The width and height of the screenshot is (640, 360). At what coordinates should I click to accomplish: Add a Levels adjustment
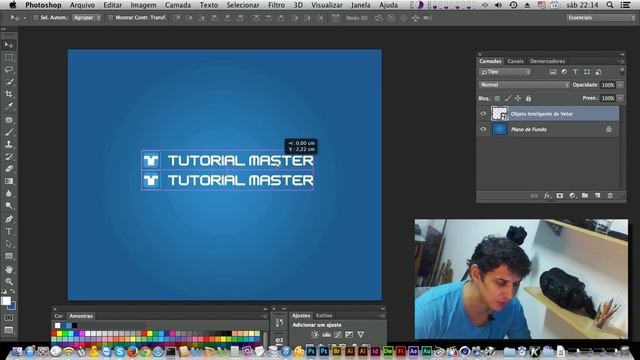pyautogui.click(x=327, y=334)
